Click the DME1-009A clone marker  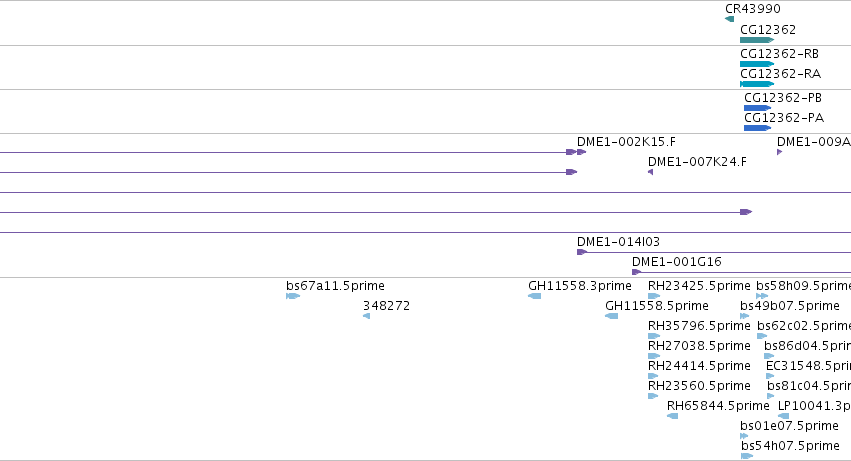pos(779,152)
